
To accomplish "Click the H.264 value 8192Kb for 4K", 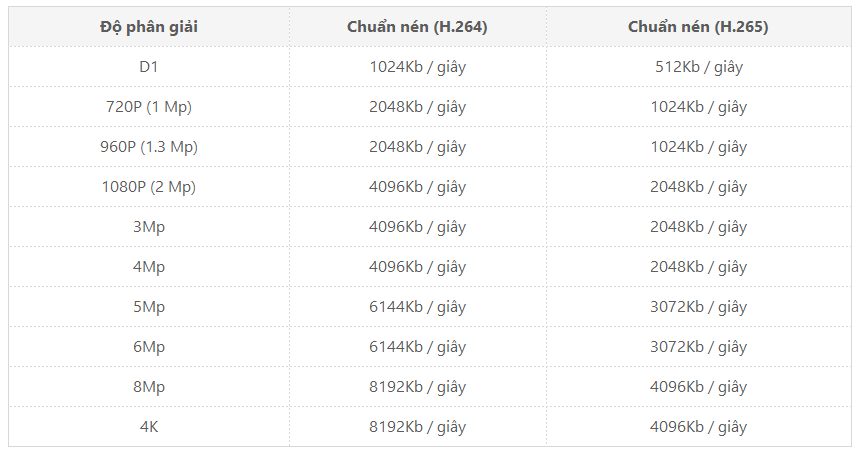I will 417,427.
